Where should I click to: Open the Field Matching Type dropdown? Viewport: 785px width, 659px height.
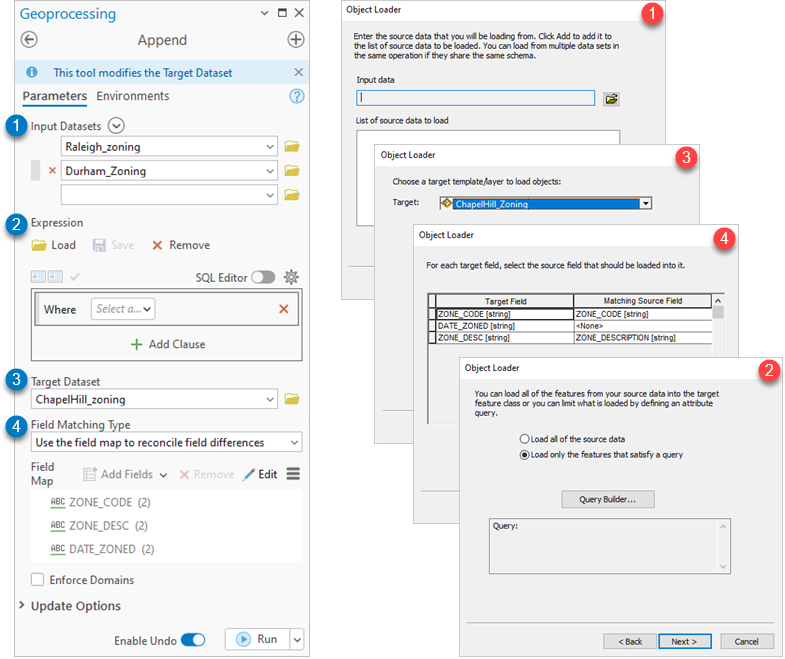coord(294,443)
